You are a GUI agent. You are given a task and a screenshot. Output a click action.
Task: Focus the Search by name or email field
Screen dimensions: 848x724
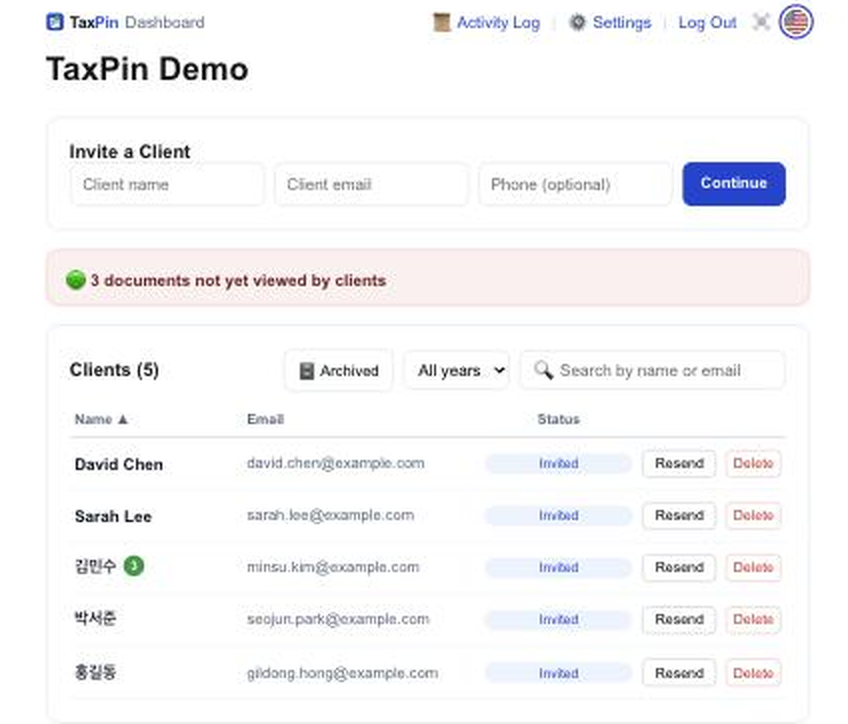pyautogui.click(x=652, y=370)
